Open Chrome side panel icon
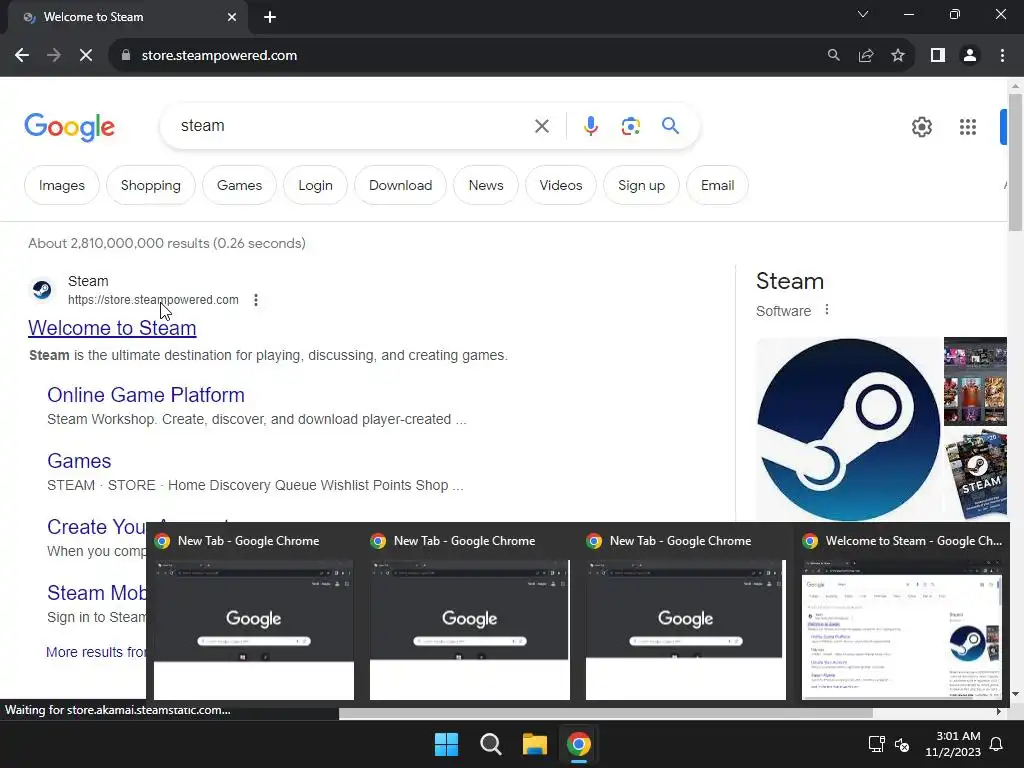Screen dimensions: 1024x768 click(938, 56)
